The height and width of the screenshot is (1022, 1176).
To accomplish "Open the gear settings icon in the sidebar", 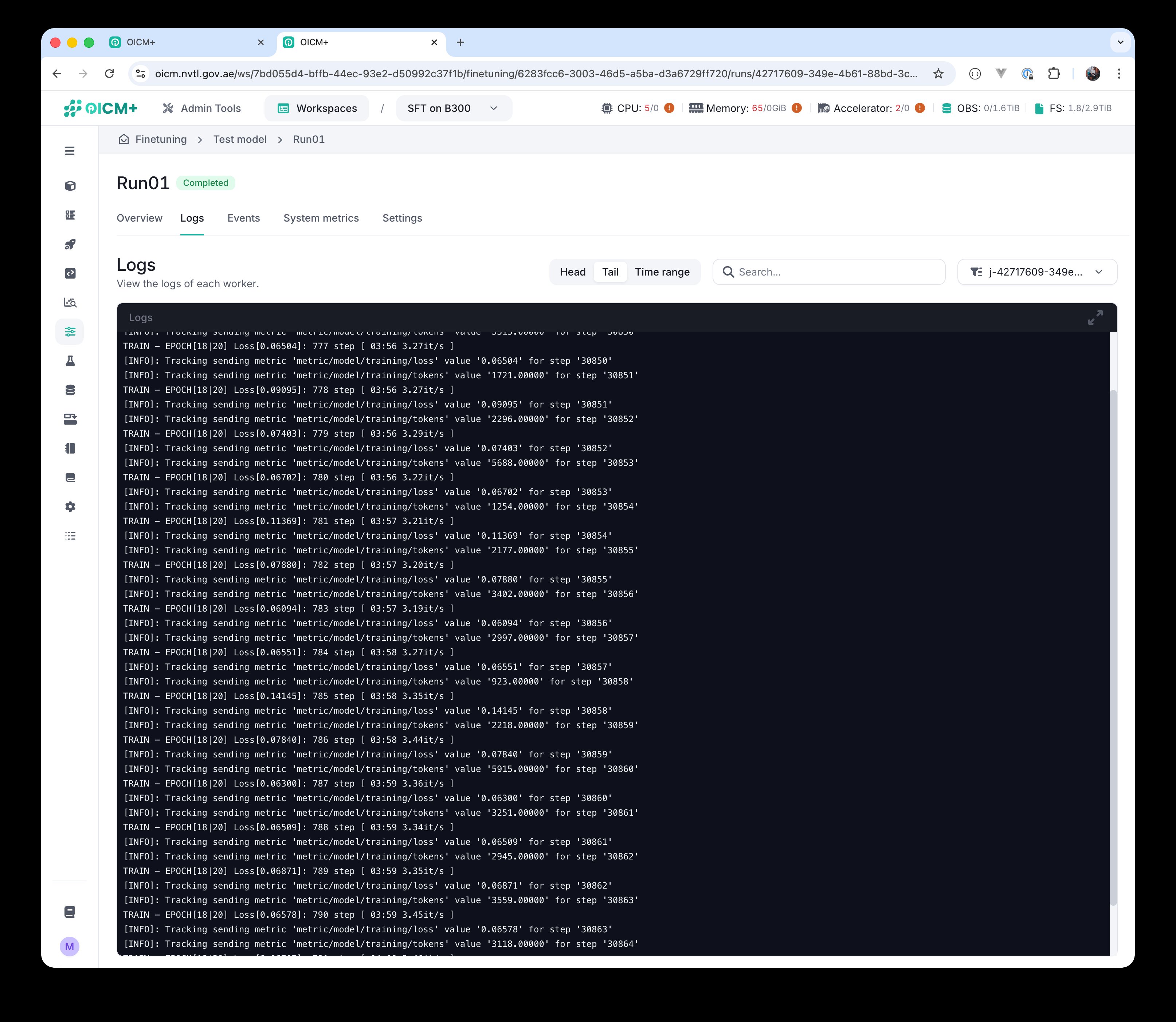I will coord(70,506).
